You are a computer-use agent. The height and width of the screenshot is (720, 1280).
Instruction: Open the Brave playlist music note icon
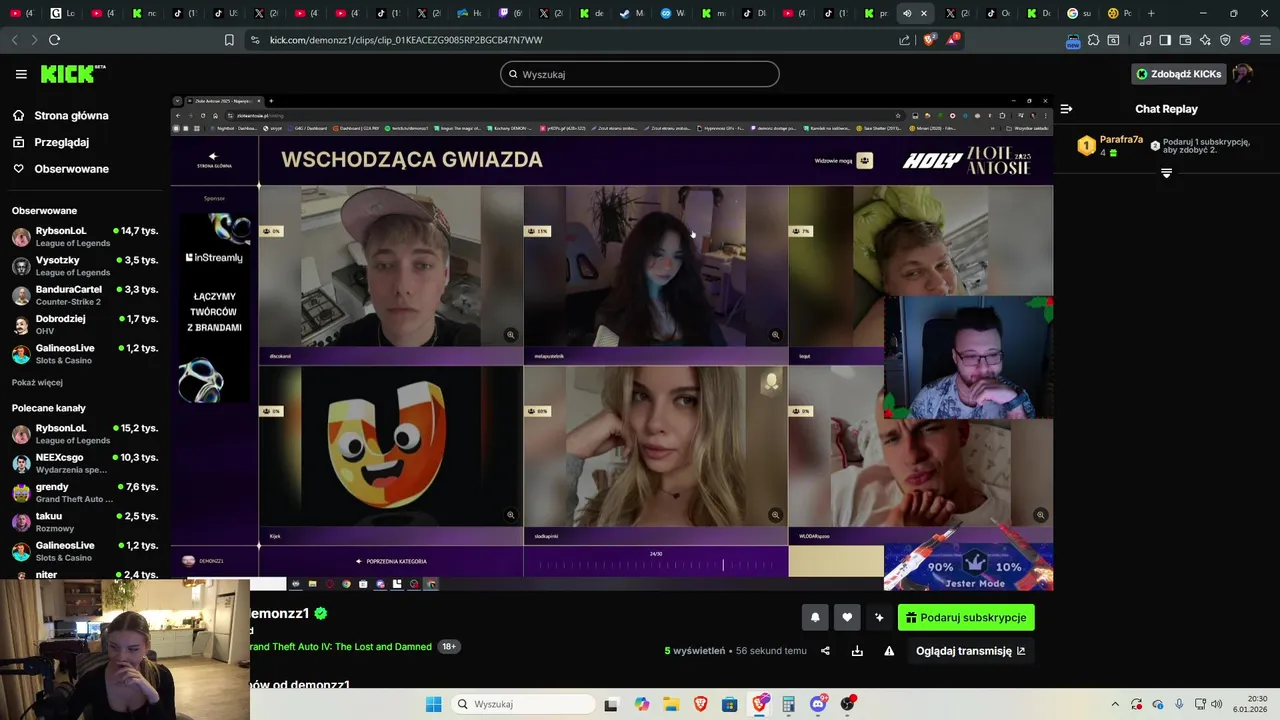click(1146, 40)
